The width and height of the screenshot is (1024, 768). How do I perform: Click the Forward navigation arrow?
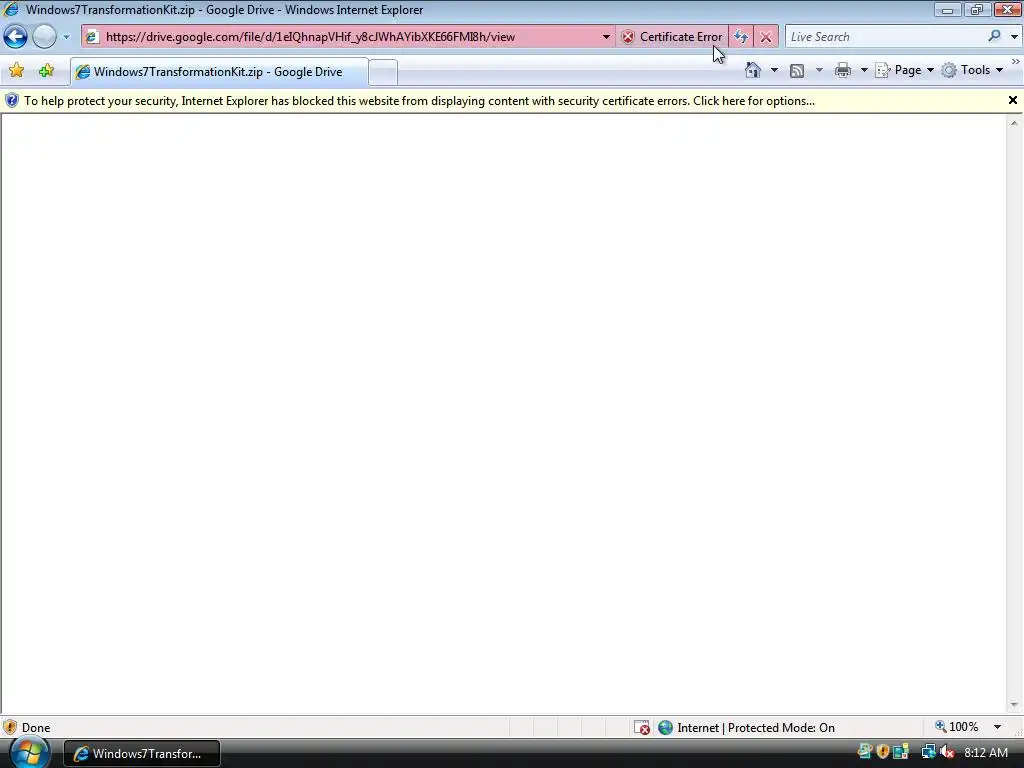pyautogui.click(x=44, y=37)
